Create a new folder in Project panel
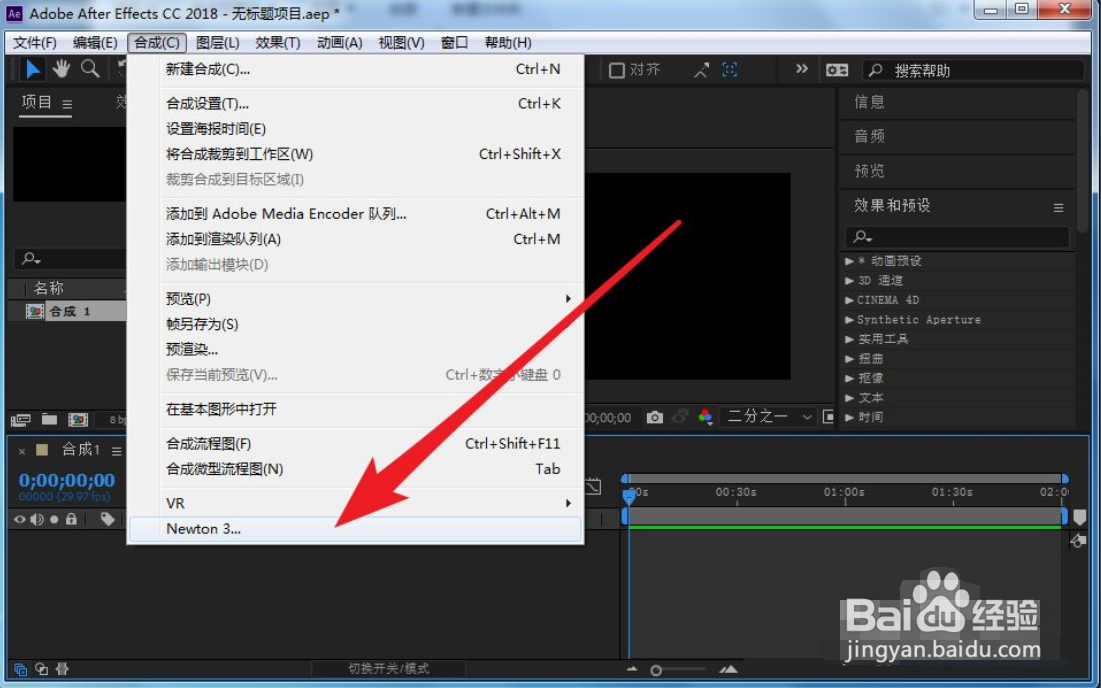This screenshot has height=688, width=1101. point(49,419)
